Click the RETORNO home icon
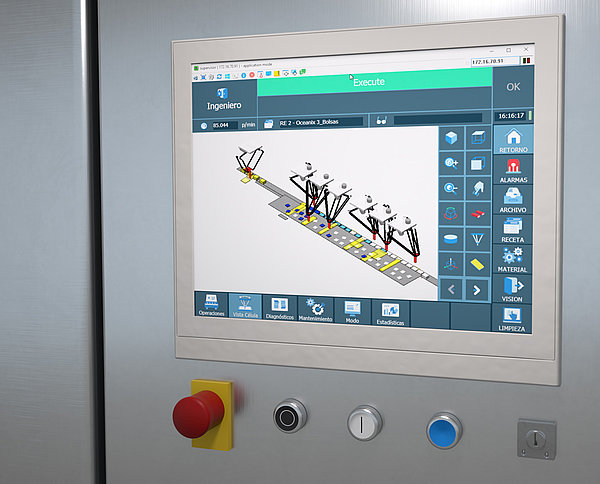 pos(513,140)
